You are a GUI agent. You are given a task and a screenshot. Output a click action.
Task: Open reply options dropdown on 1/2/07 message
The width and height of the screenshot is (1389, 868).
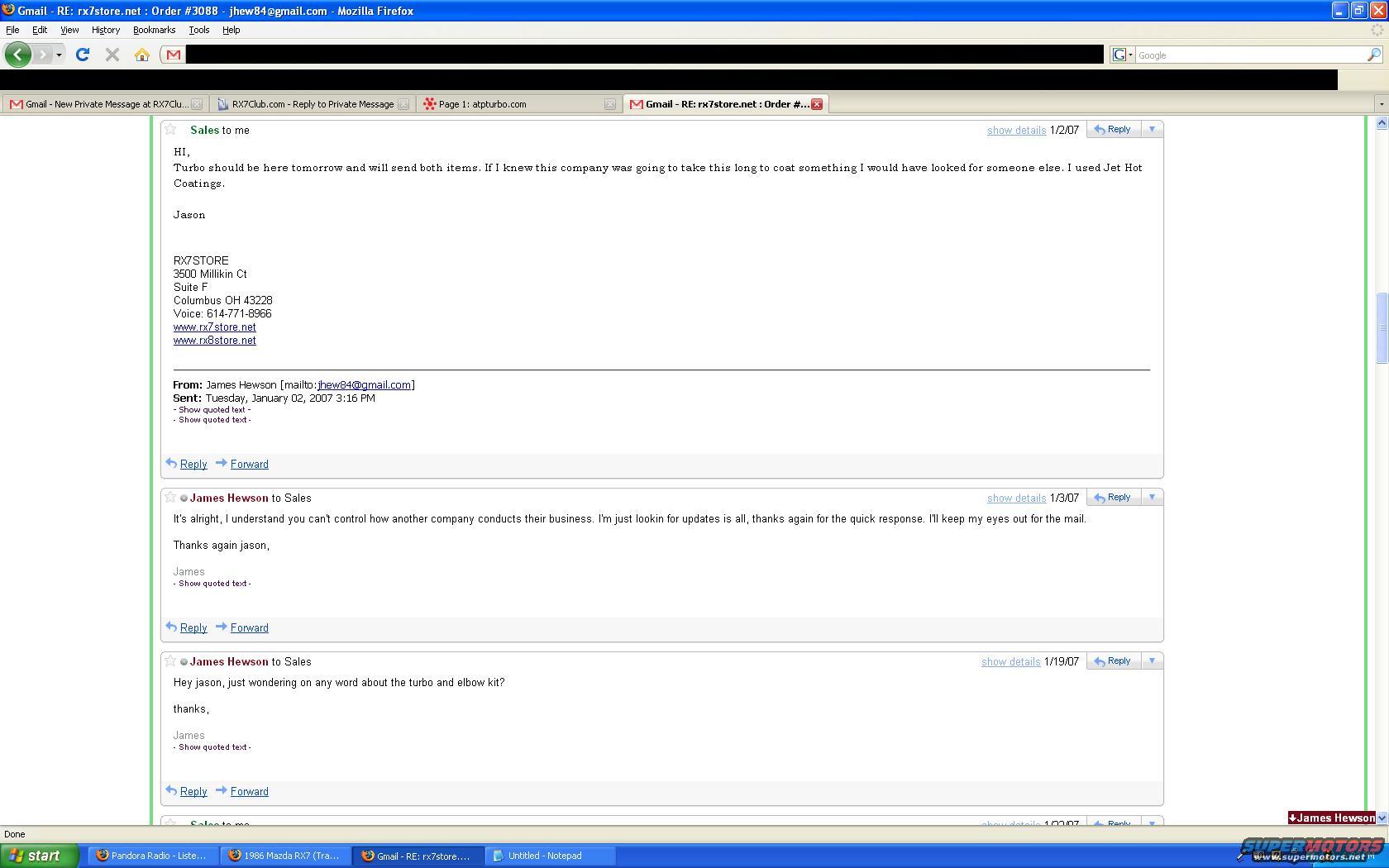1152,129
